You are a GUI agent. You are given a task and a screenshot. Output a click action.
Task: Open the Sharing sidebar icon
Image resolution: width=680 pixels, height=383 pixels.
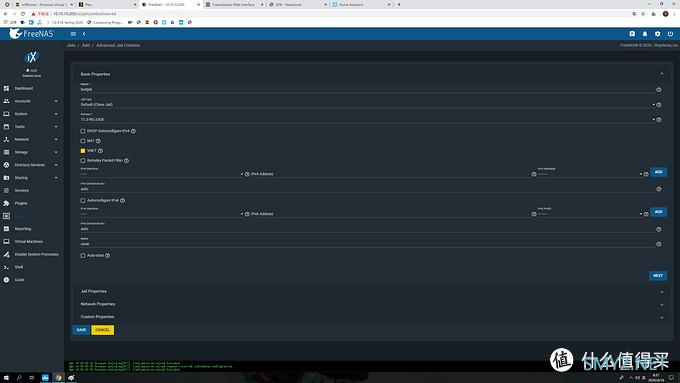click(7, 178)
